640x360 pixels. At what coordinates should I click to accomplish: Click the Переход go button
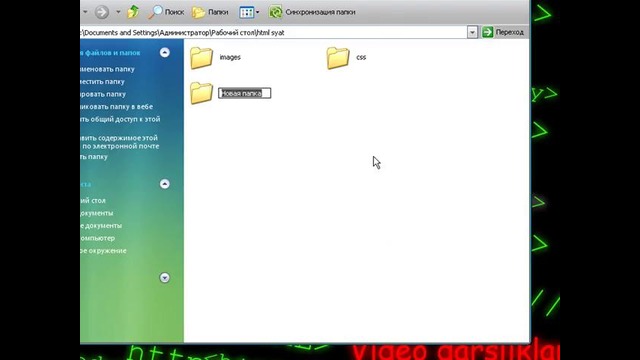503,32
